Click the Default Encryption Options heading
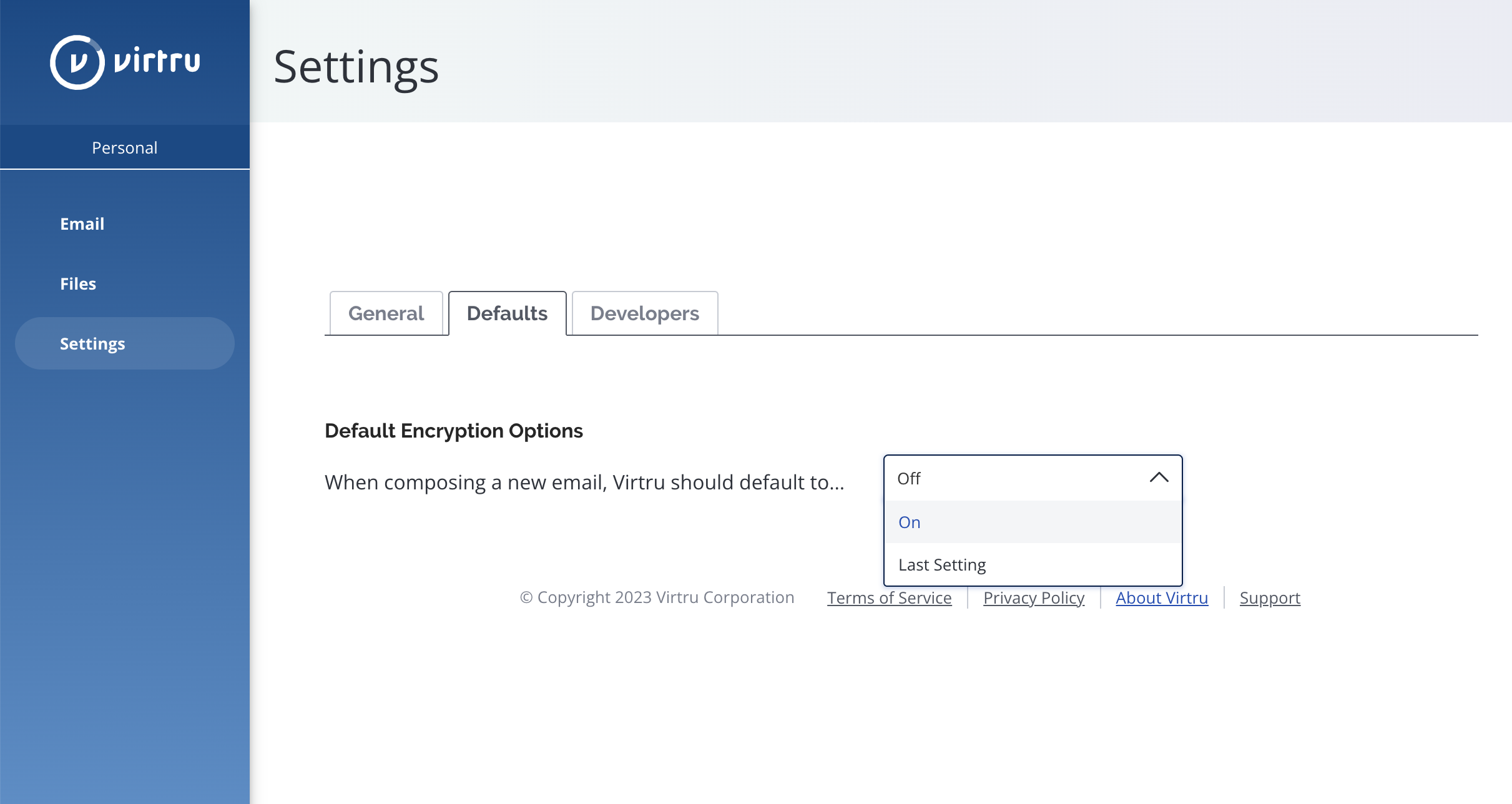 click(454, 431)
